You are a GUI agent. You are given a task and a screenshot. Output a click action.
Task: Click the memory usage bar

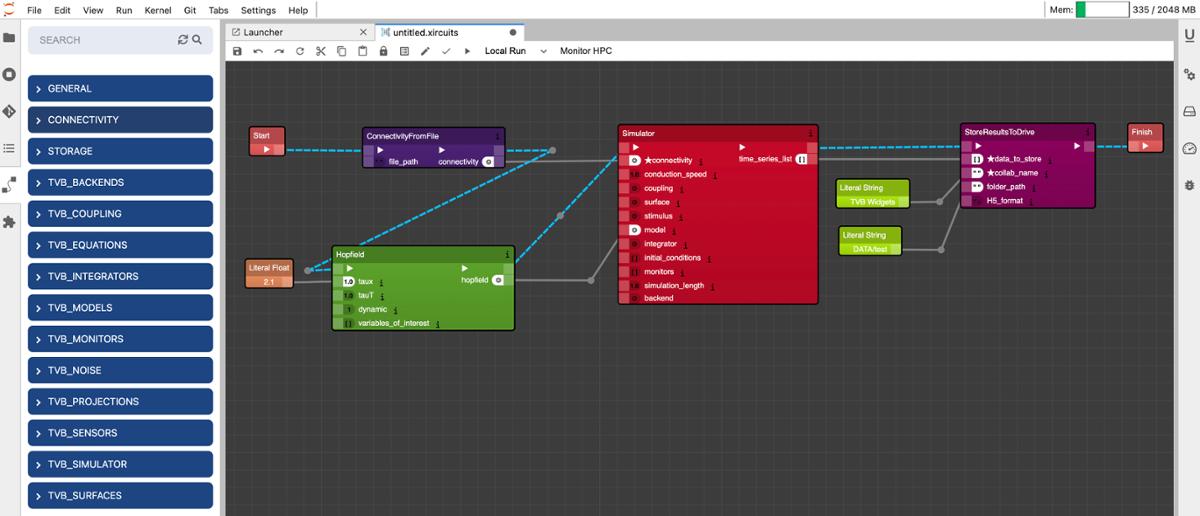[x=1101, y=10]
